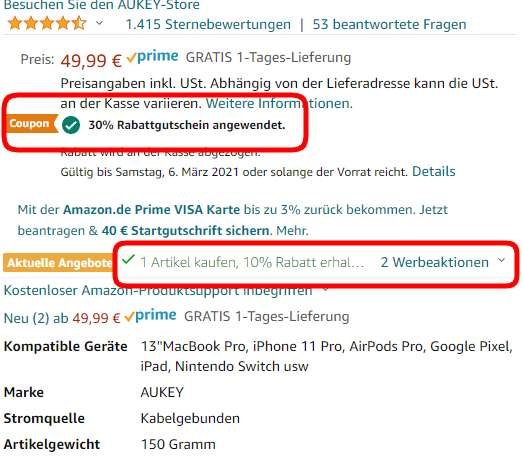The height and width of the screenshot is (464, 523).
Task: Open the 53 beantwortete Fragen link
Action: (389, 24)
